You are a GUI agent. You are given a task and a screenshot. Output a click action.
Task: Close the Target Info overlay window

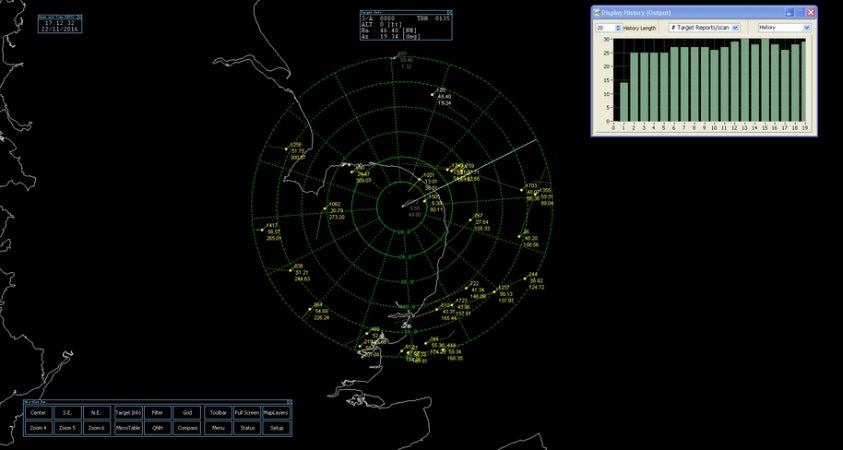coord(449,12)
